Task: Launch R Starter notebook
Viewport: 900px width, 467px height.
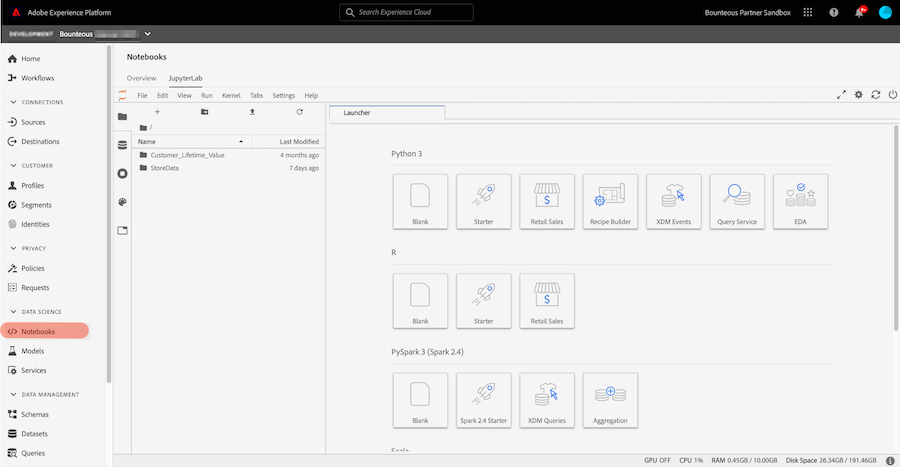Action: (483, 301)
